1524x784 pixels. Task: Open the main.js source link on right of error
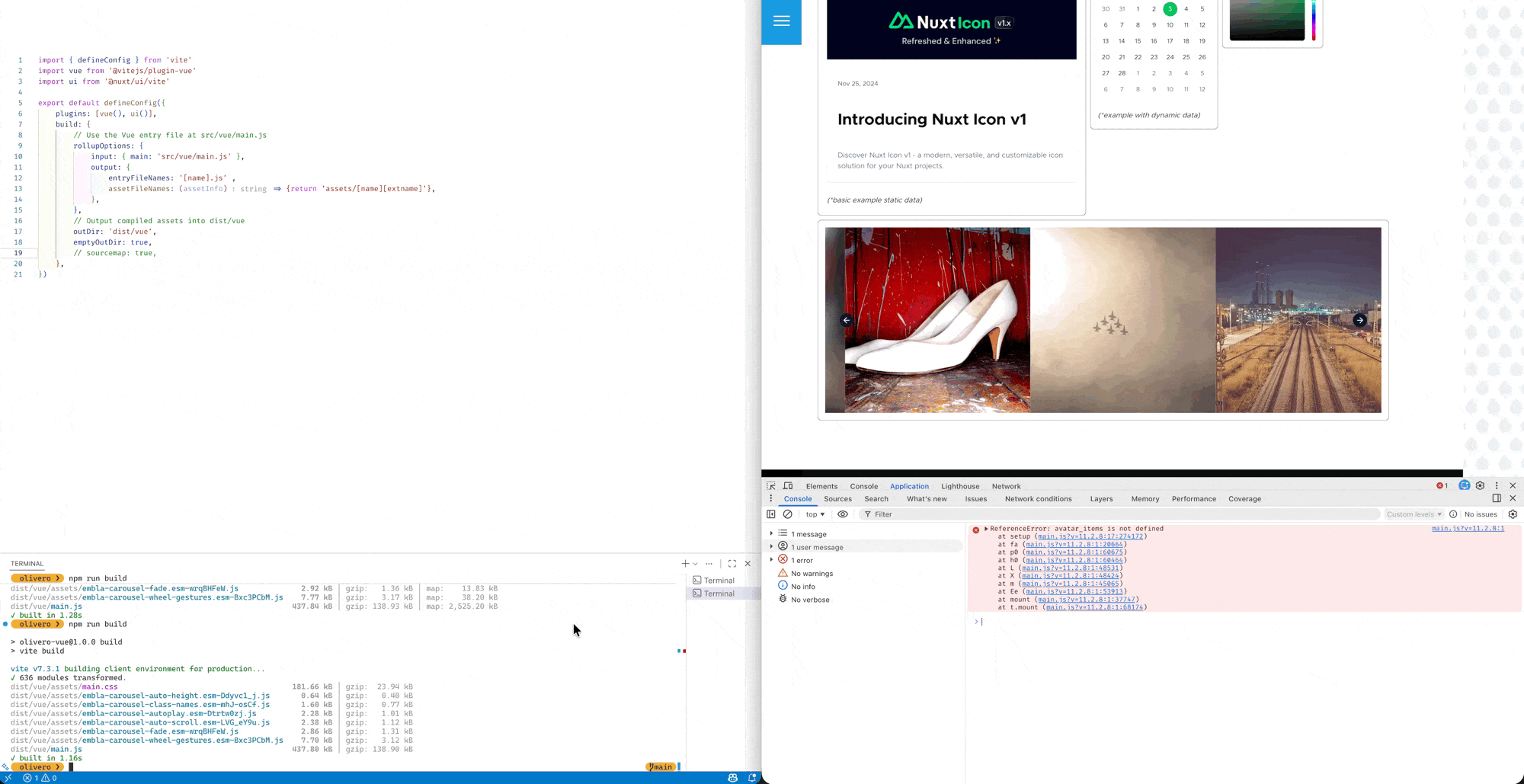click(x=1467, y=529)
